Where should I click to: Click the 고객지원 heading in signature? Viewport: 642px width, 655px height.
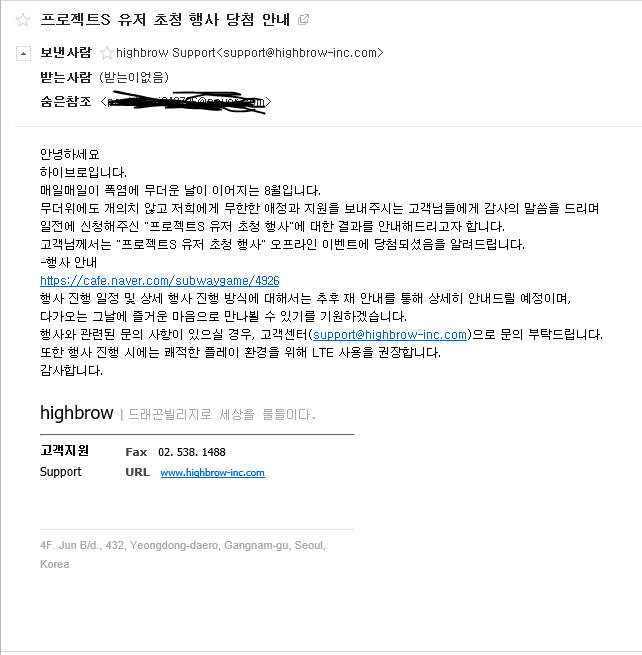(x=64, y=450)
